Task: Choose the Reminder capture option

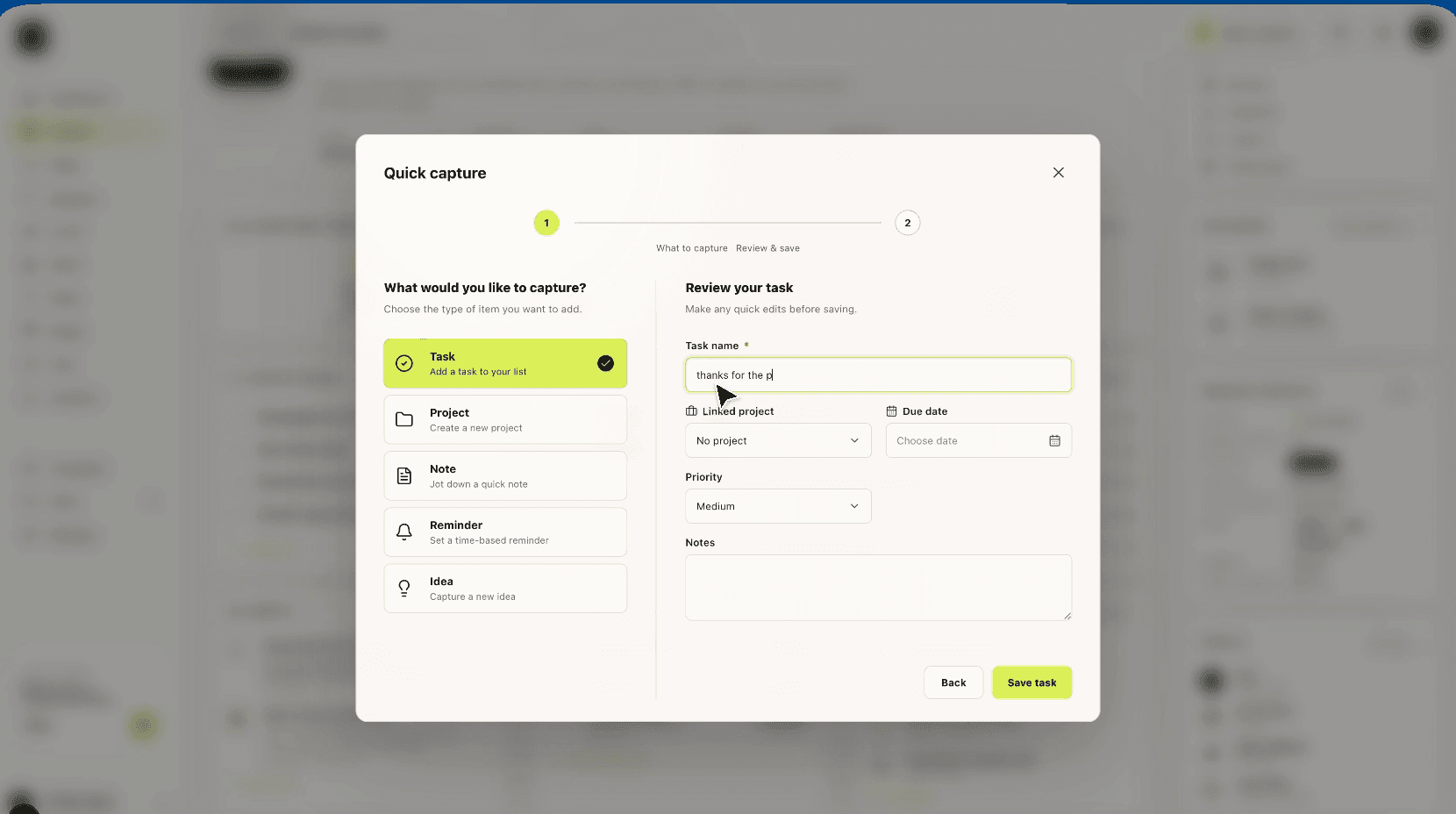Action: [x=505, y=532]
